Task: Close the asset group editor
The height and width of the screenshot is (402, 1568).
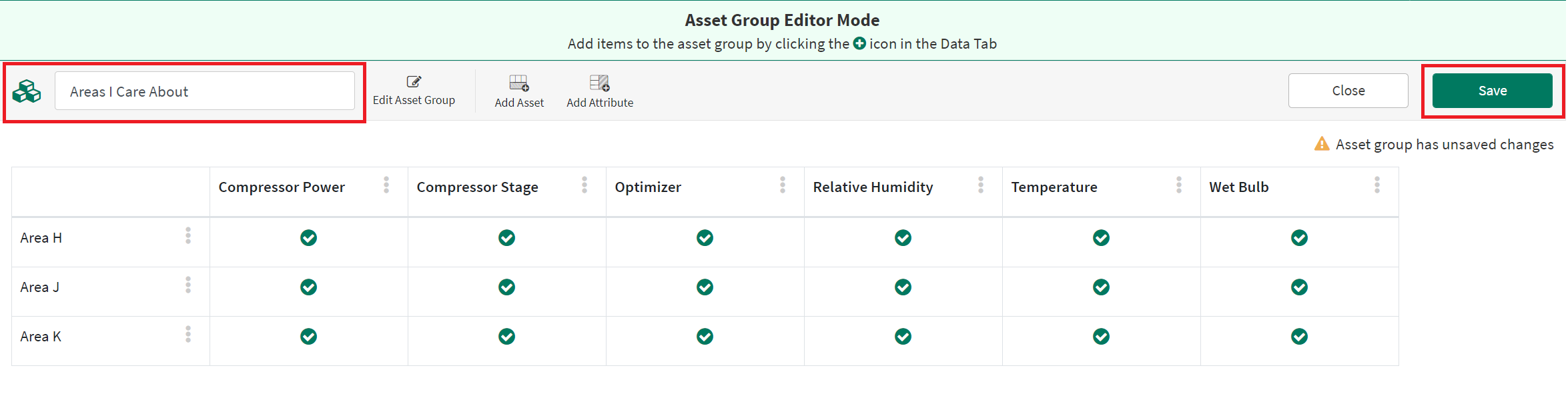Action: pos(1348,91)
